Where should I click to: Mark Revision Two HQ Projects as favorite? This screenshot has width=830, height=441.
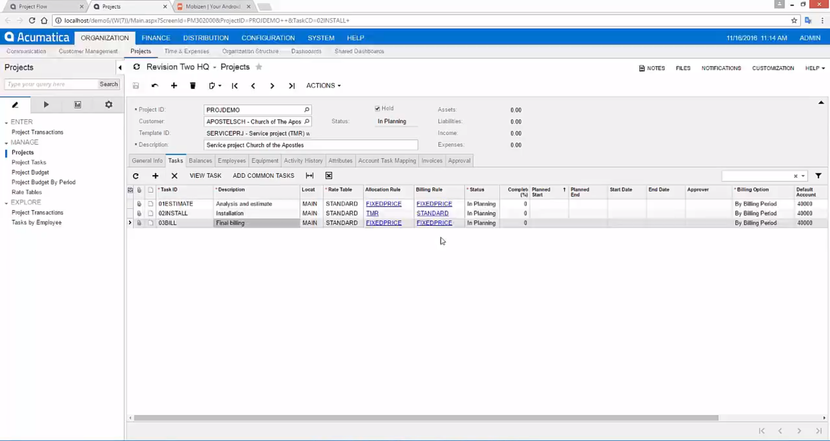[259, 68]
